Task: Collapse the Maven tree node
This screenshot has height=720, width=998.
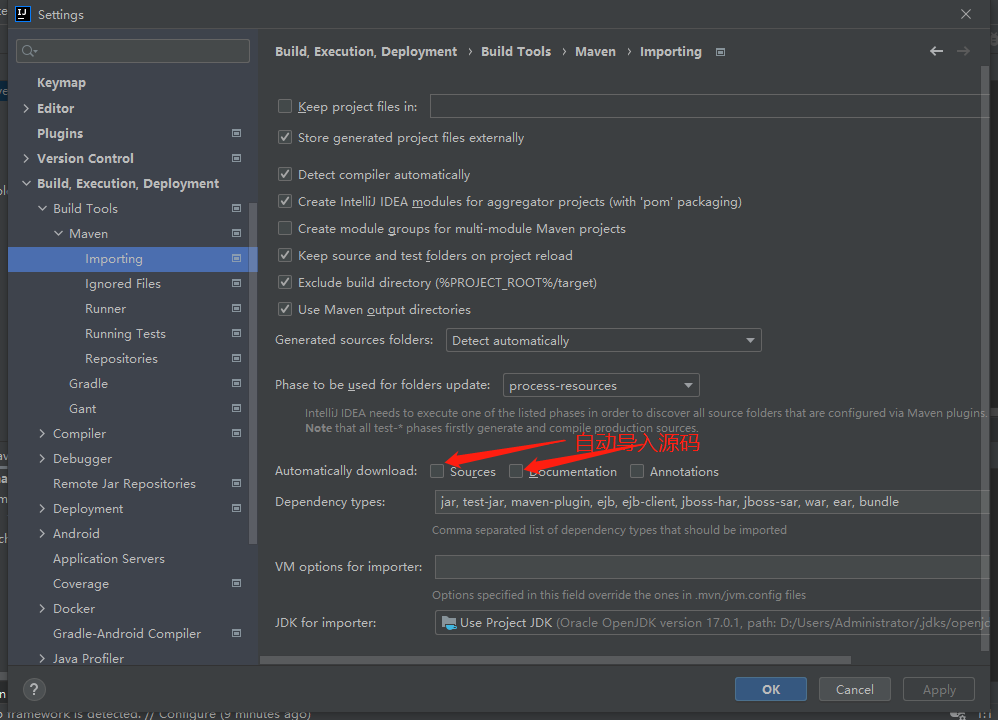Action: [58, 233]
